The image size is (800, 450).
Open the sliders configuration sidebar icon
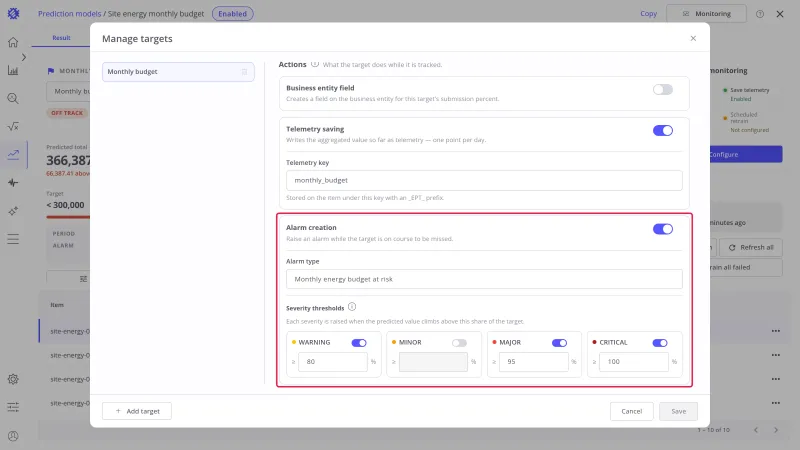(13, 407)
